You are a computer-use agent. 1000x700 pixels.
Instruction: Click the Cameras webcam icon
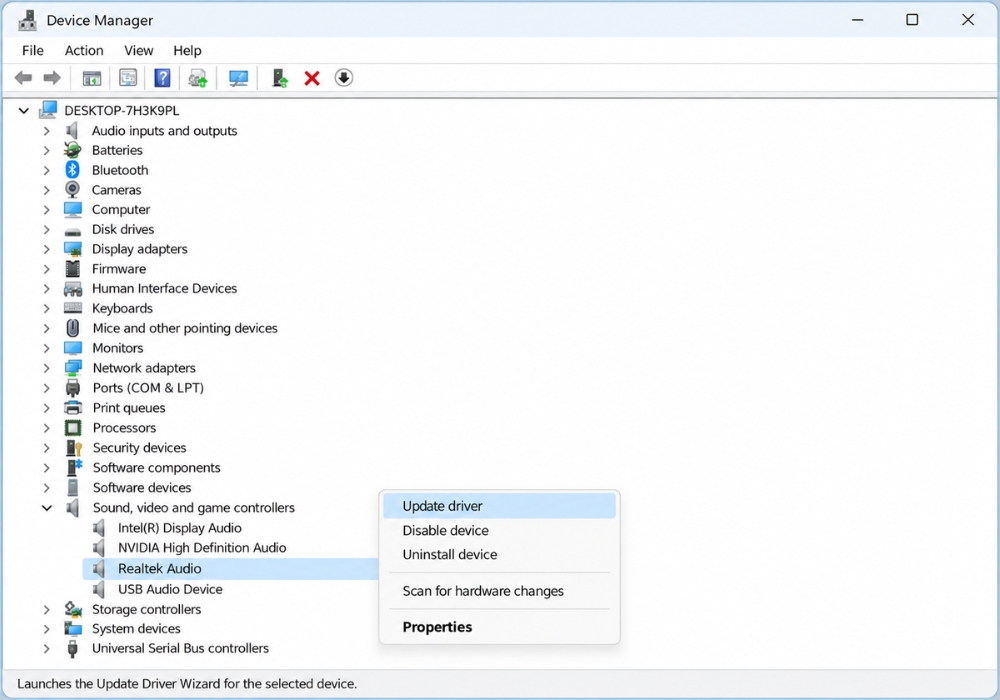pos(73,189)
